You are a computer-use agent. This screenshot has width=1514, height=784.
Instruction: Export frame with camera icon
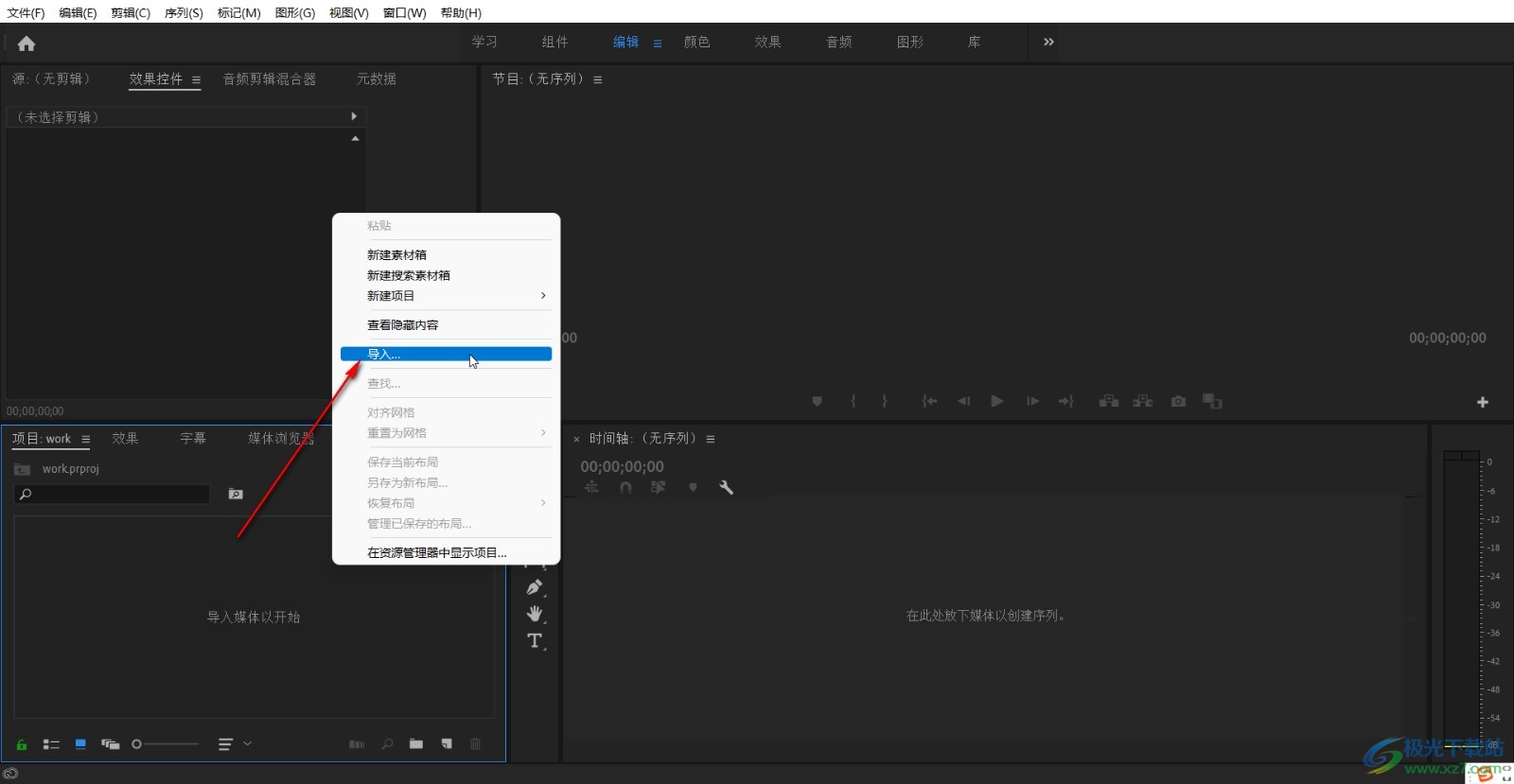(1178, 401)
